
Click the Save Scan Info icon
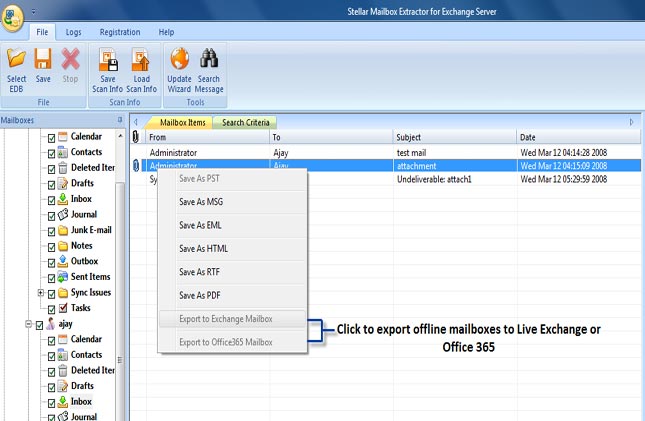pyautogui.click(x=108, y=59)
